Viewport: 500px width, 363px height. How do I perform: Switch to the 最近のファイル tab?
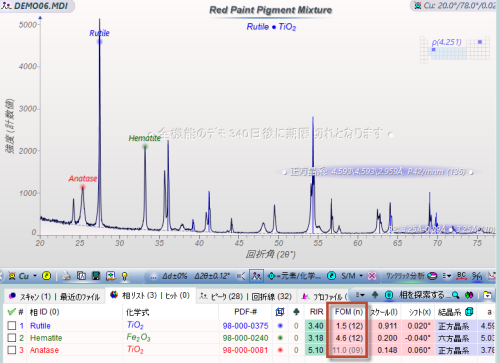[80, 297]
